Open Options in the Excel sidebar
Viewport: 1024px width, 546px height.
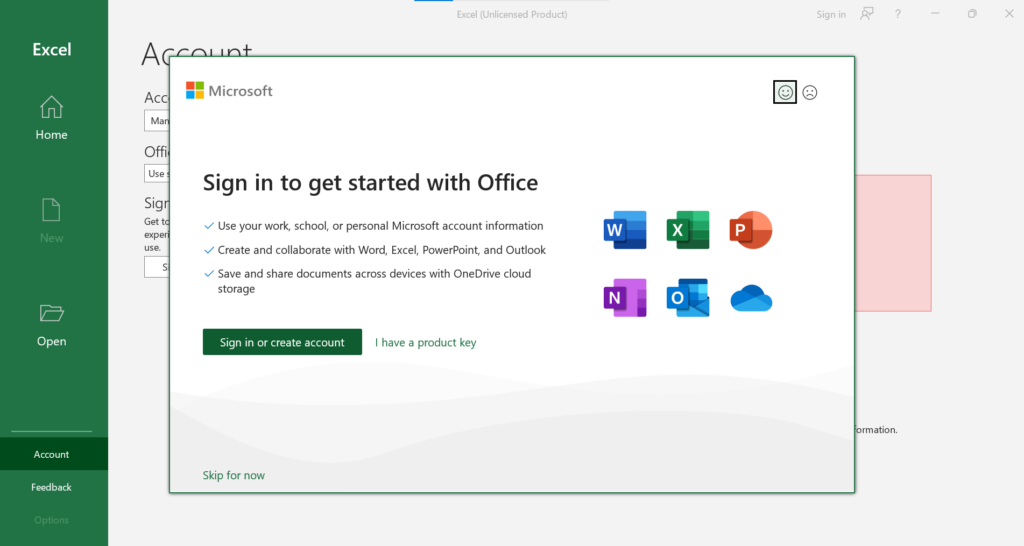[54, 521]
